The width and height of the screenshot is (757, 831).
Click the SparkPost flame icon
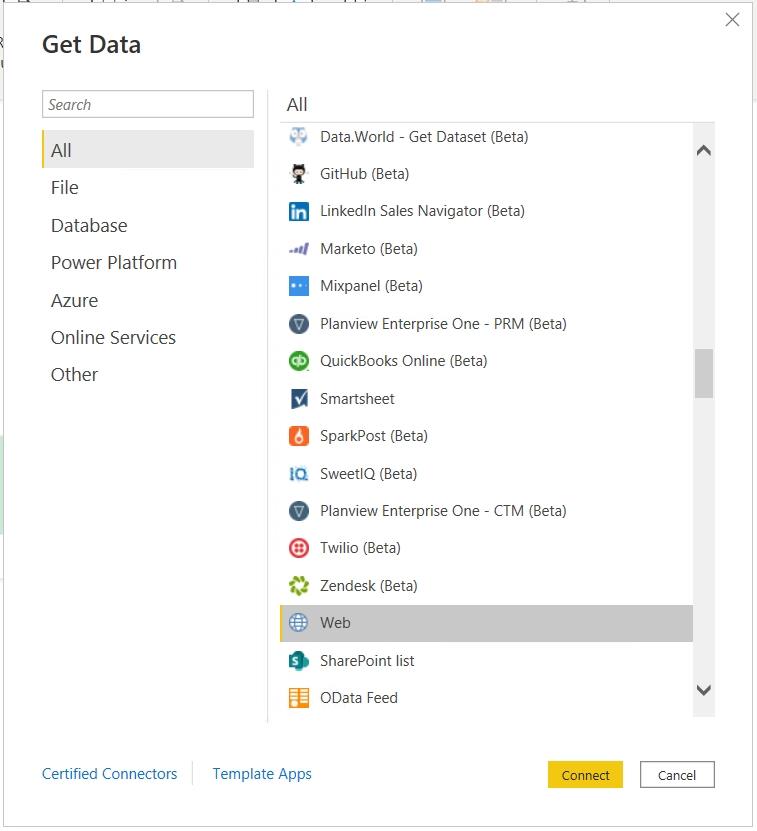click(x=298, y=436)
